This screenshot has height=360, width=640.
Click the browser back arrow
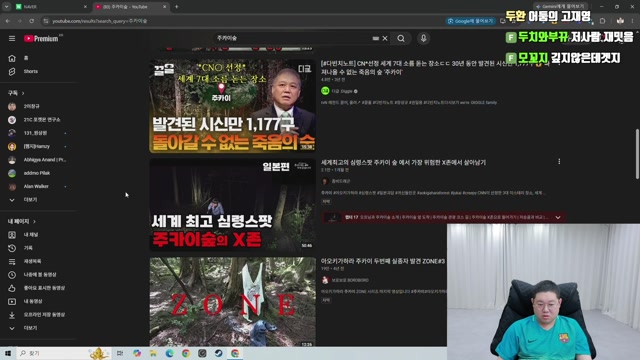click(8, 21)
